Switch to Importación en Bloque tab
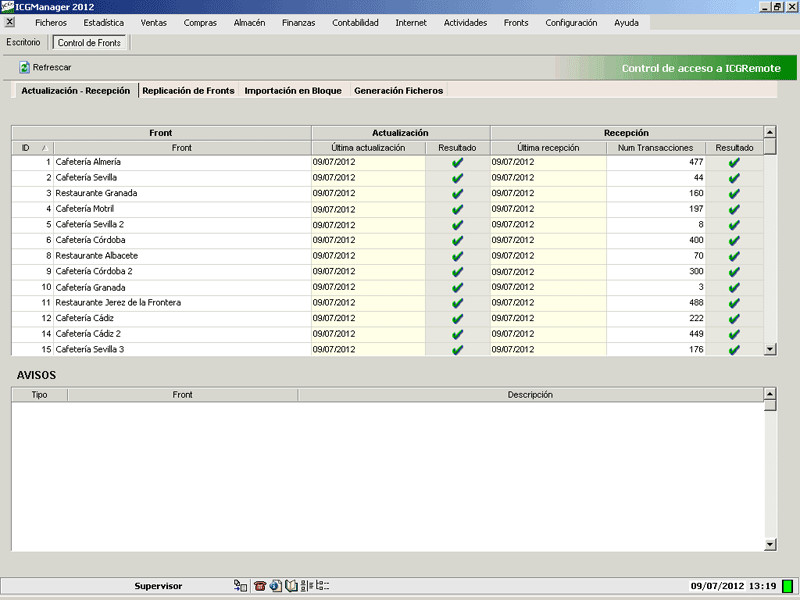The image size is (800, 600). [x=293, y=90]
